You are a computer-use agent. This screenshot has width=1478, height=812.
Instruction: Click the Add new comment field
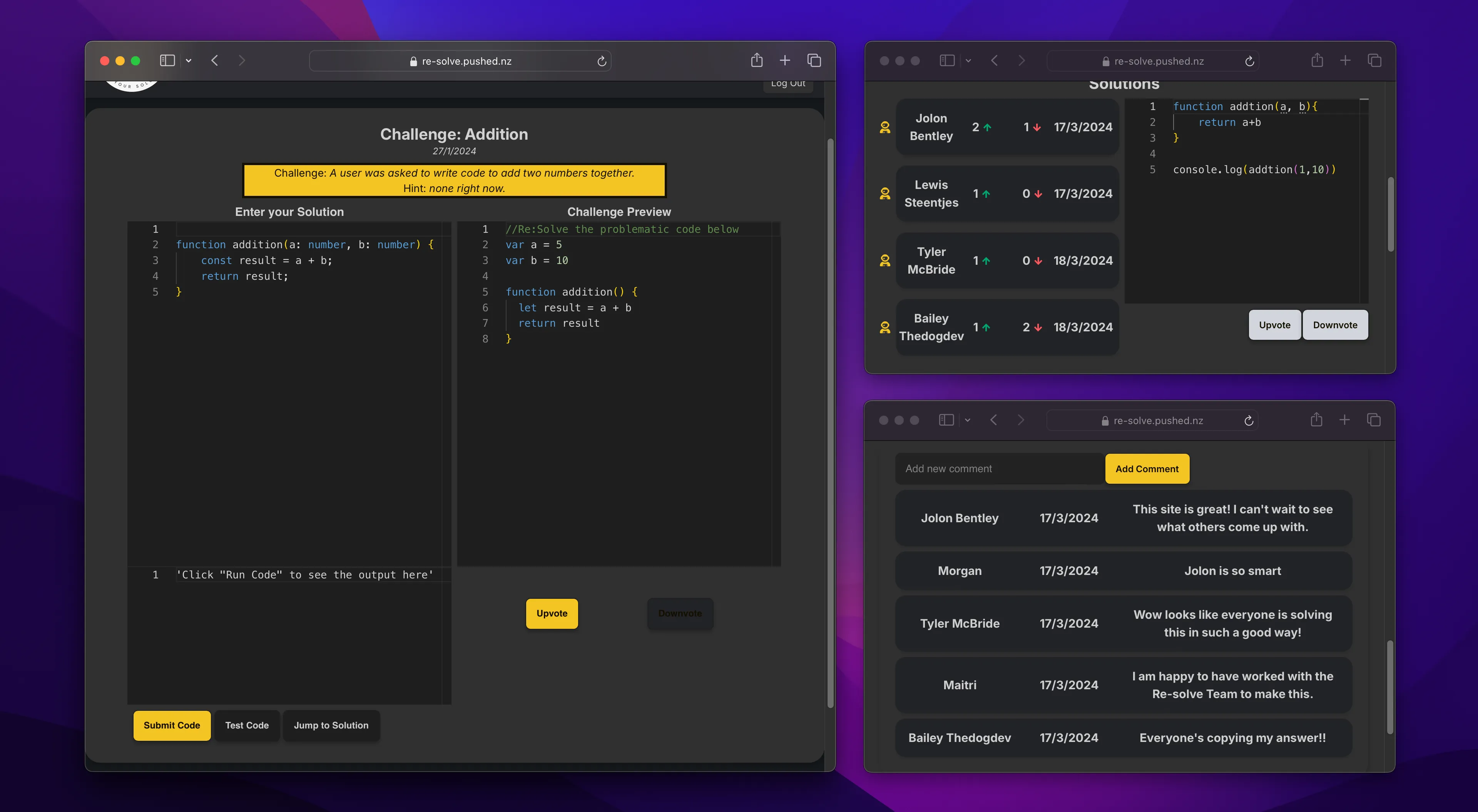pyautogui.click(x=1000, y=469)
